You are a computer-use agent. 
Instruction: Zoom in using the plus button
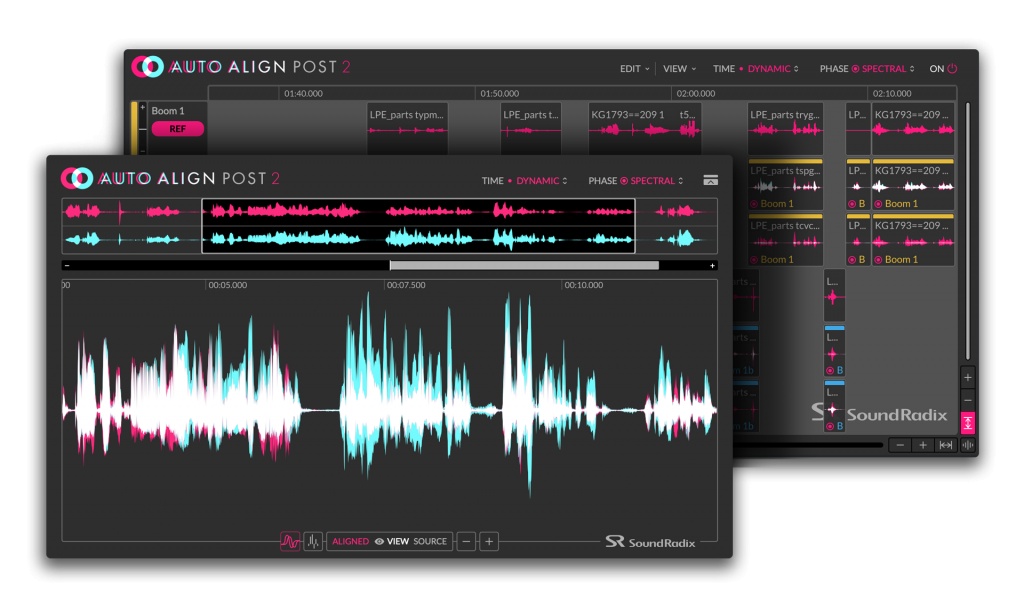[x=489, y=541]
